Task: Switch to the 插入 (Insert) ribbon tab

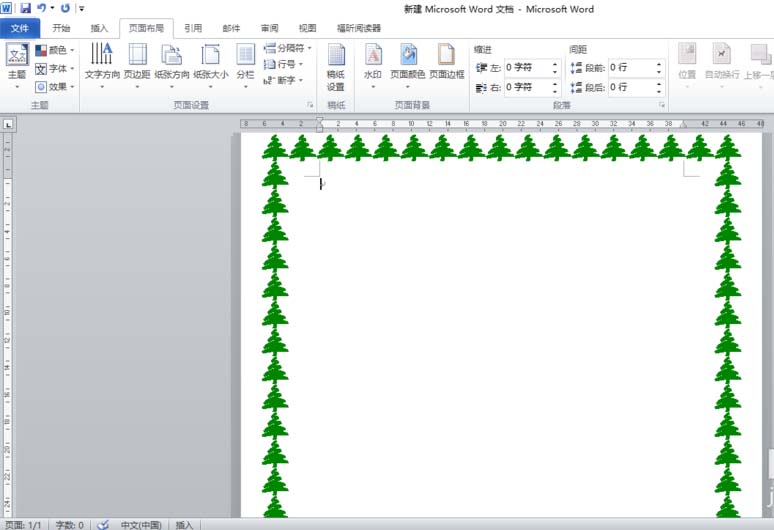Action: (99, 28)
